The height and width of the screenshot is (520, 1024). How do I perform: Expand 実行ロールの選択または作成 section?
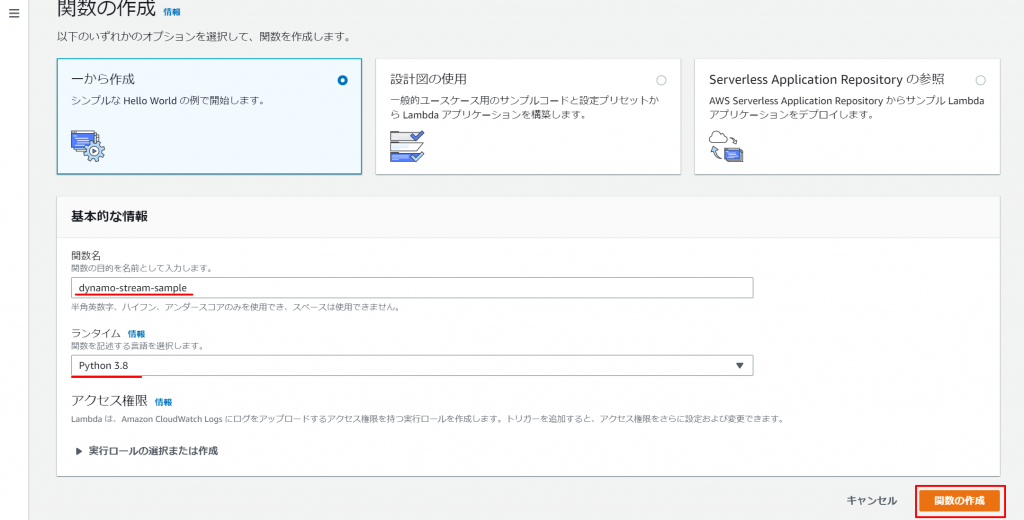click(147, 451)
